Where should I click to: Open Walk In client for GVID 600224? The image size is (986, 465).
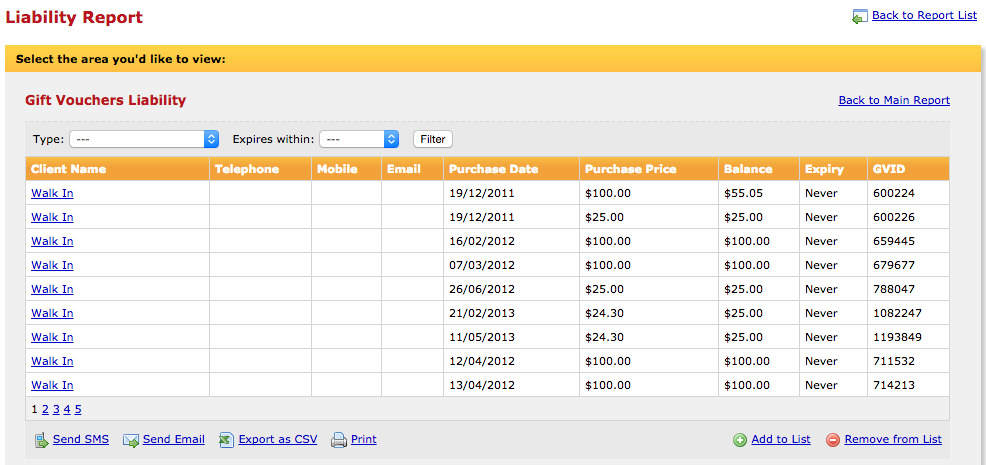[x=52, y=193]
